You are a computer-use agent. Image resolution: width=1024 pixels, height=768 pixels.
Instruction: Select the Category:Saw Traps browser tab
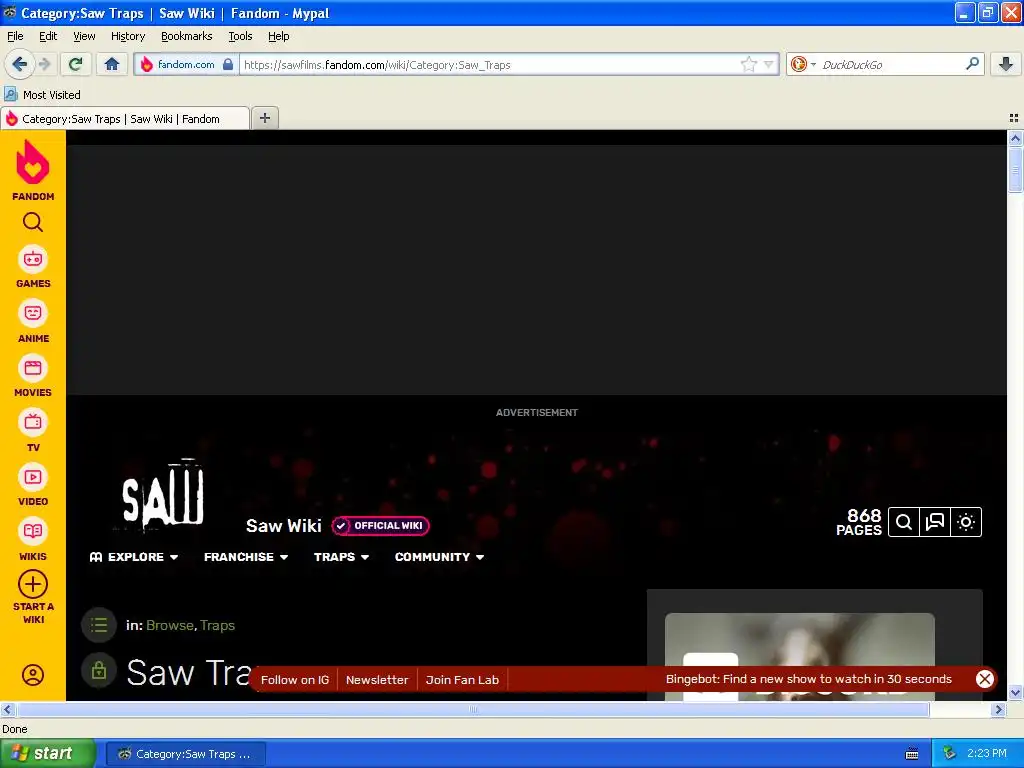(x=125, y=119)
